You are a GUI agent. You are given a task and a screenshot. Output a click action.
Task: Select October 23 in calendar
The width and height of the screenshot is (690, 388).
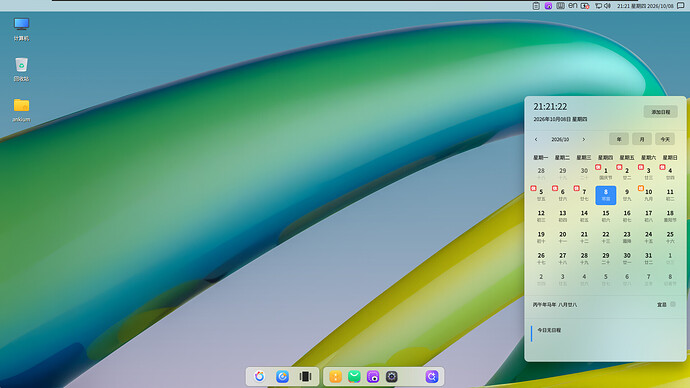[627, 237]
